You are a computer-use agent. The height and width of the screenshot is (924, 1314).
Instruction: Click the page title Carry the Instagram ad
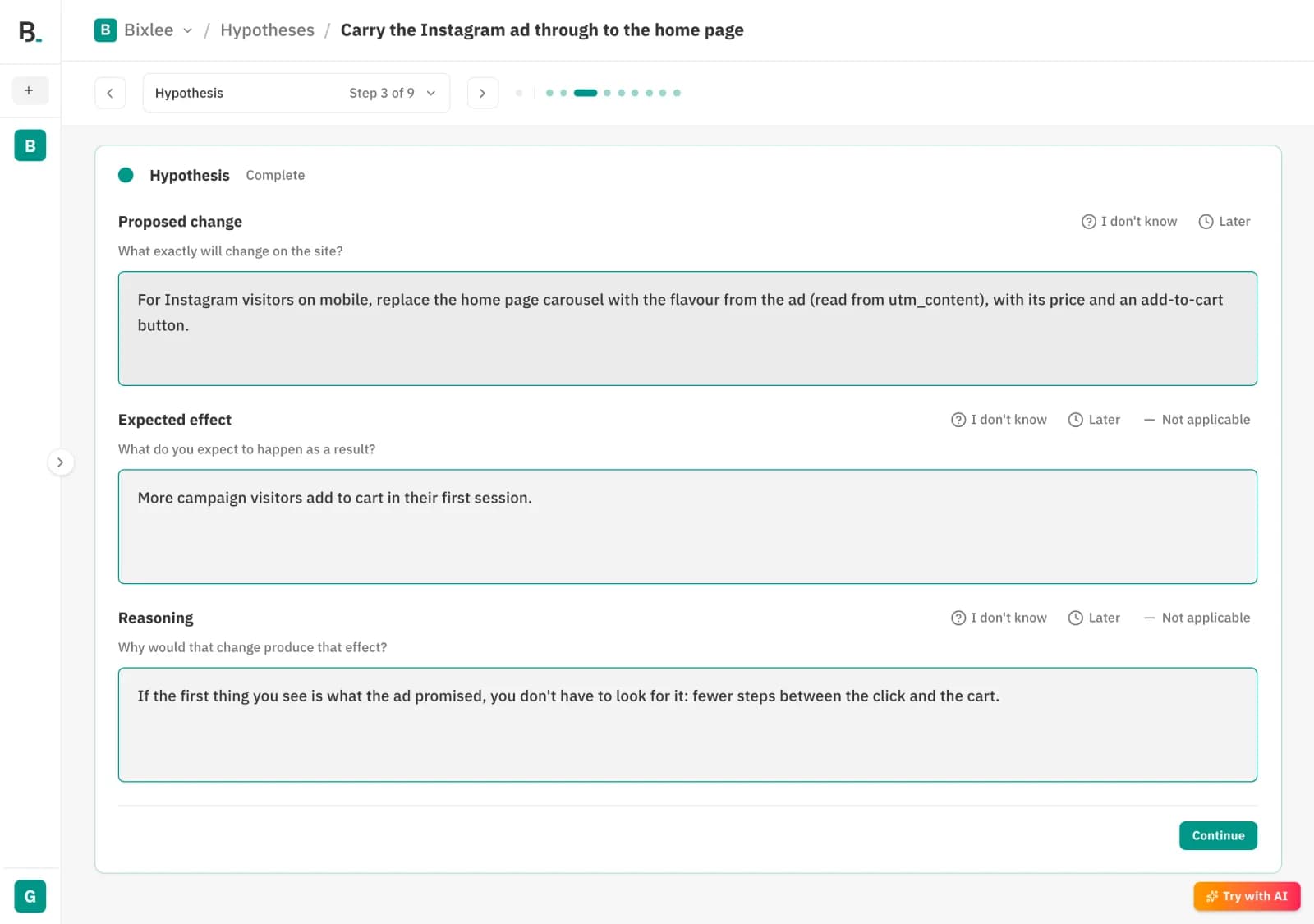(x=542, y=30)
